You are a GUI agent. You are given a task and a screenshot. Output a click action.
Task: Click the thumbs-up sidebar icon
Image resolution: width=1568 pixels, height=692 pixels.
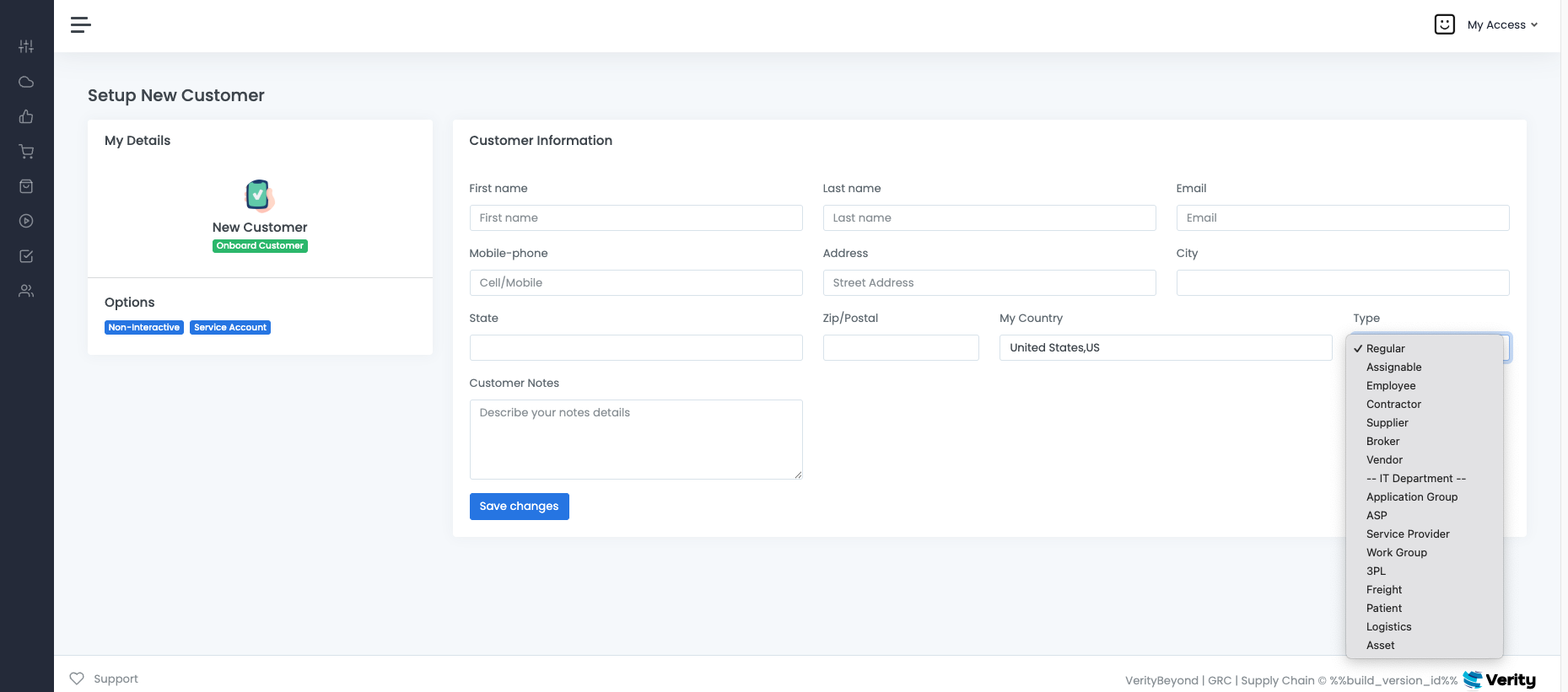[x=26, y=116]
